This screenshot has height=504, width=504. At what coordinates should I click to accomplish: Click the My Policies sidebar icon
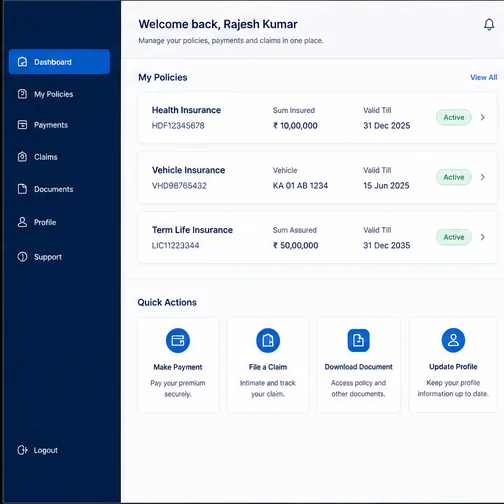pos(22,94)
